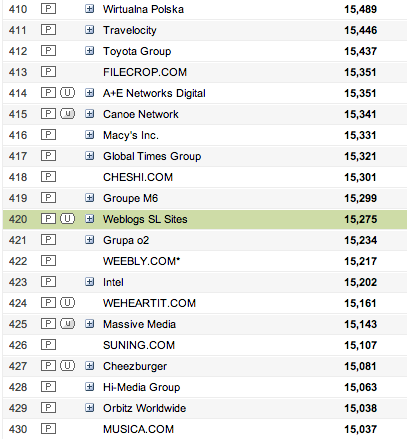Select the MUSICA.COM name
This screenshot has width=407, height=439.
(138, 429)
